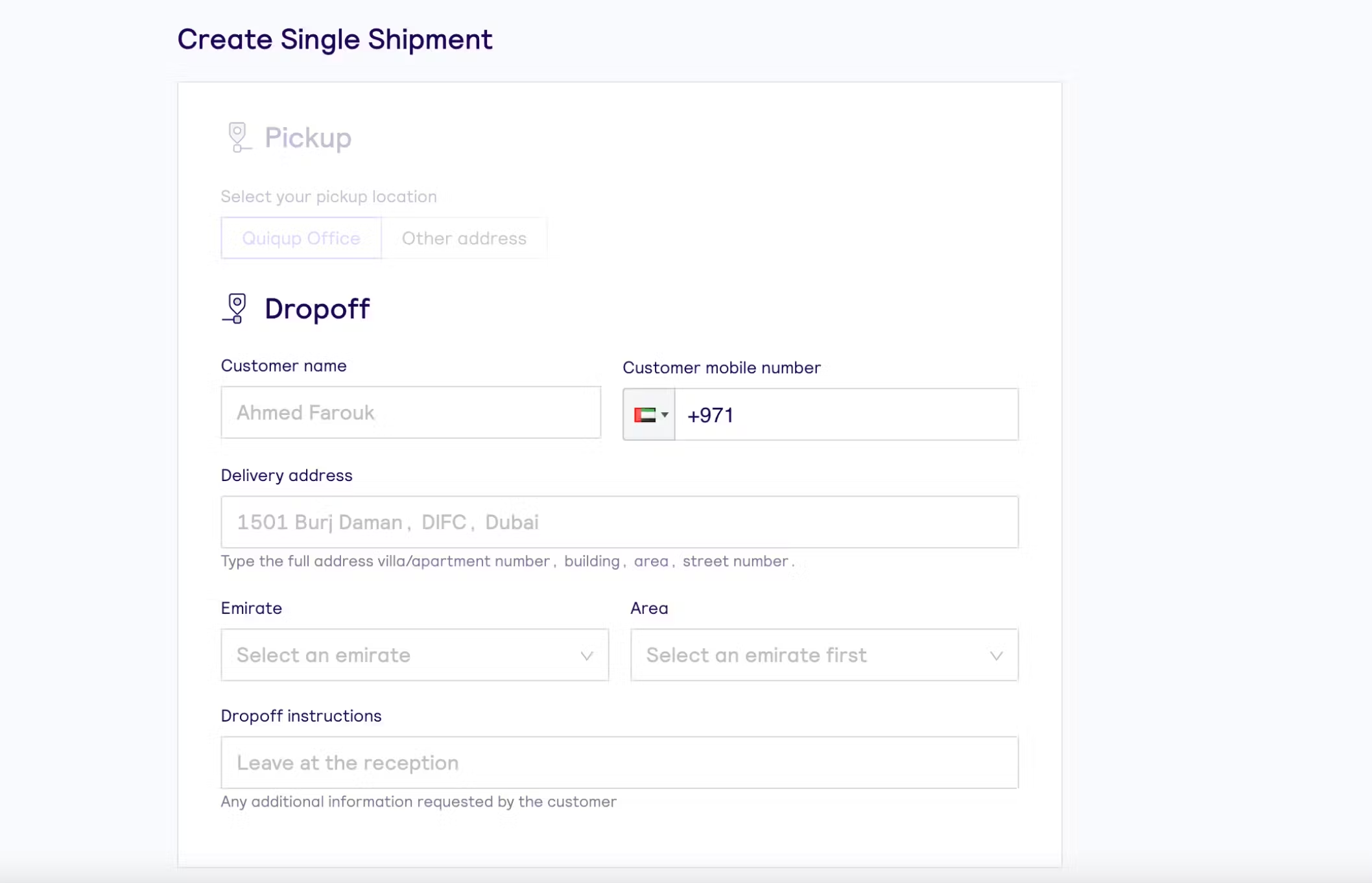Viewport: 1372px width, 883px height.
Task: Open the Select an emirate dropdown
Action: pyautogui.click(x=402, y=655)
